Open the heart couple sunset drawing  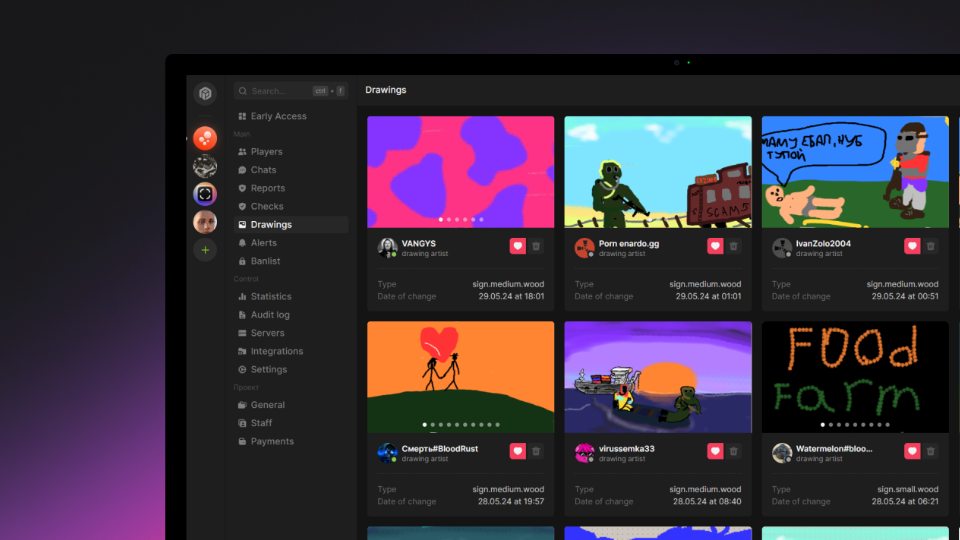pos(460,377)
